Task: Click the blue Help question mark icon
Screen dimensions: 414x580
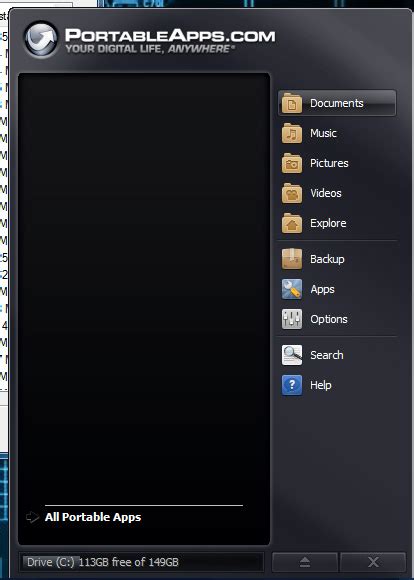Action: [292, 385]
